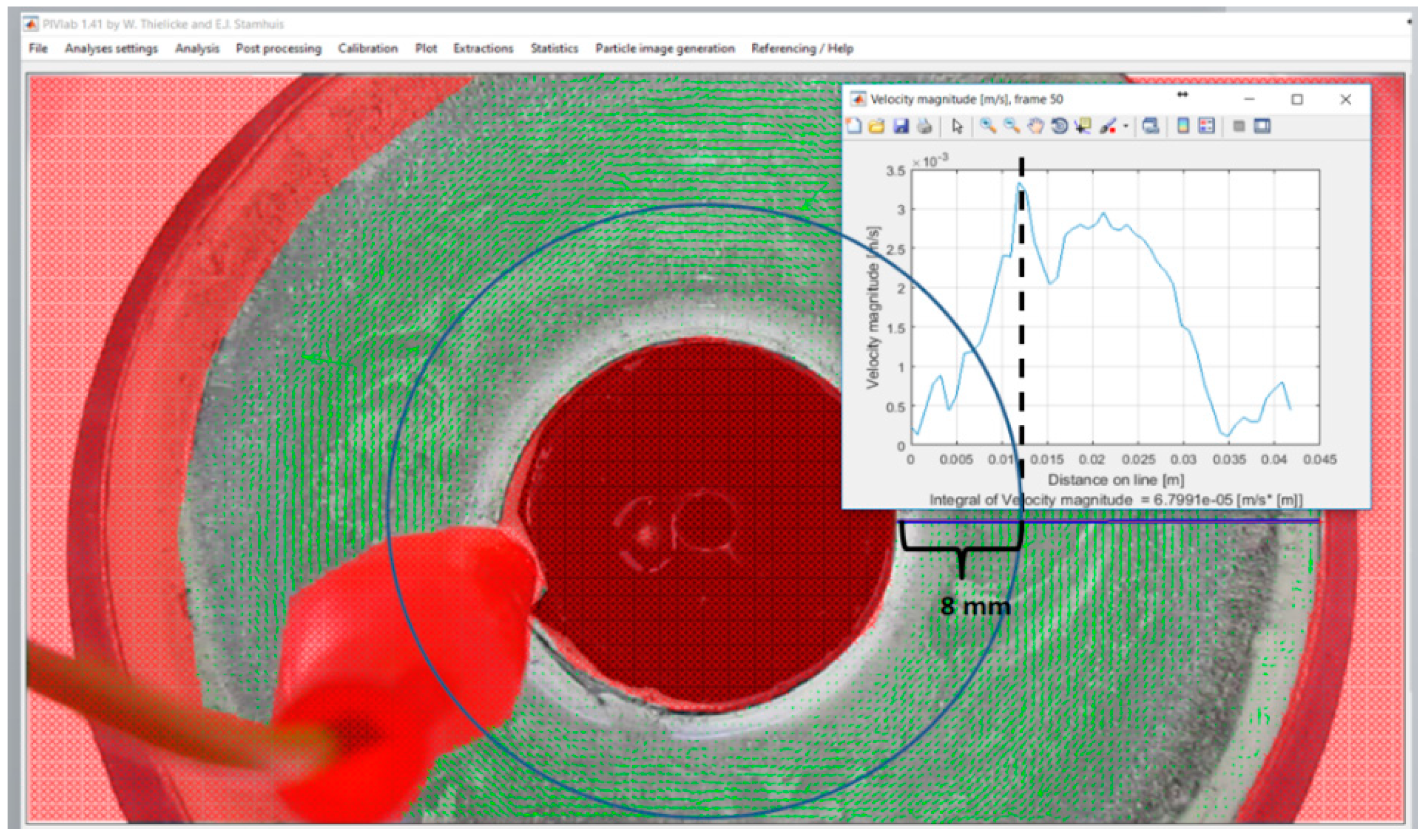Activate the Zoom Out magnifier tool
The width and height of the screenshot is (1427, 840).
1012,126
